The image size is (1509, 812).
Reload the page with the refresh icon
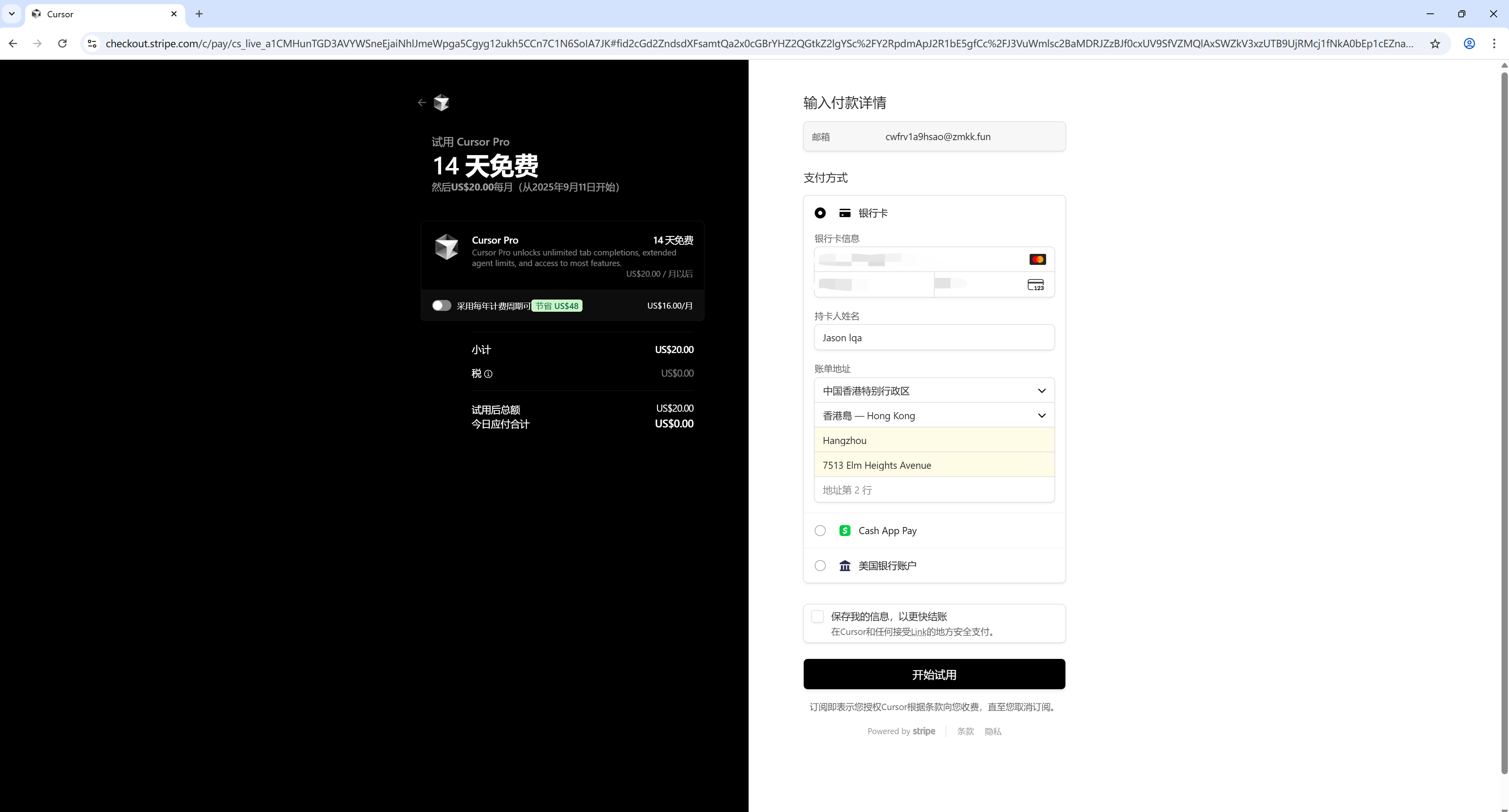[62, 43]
